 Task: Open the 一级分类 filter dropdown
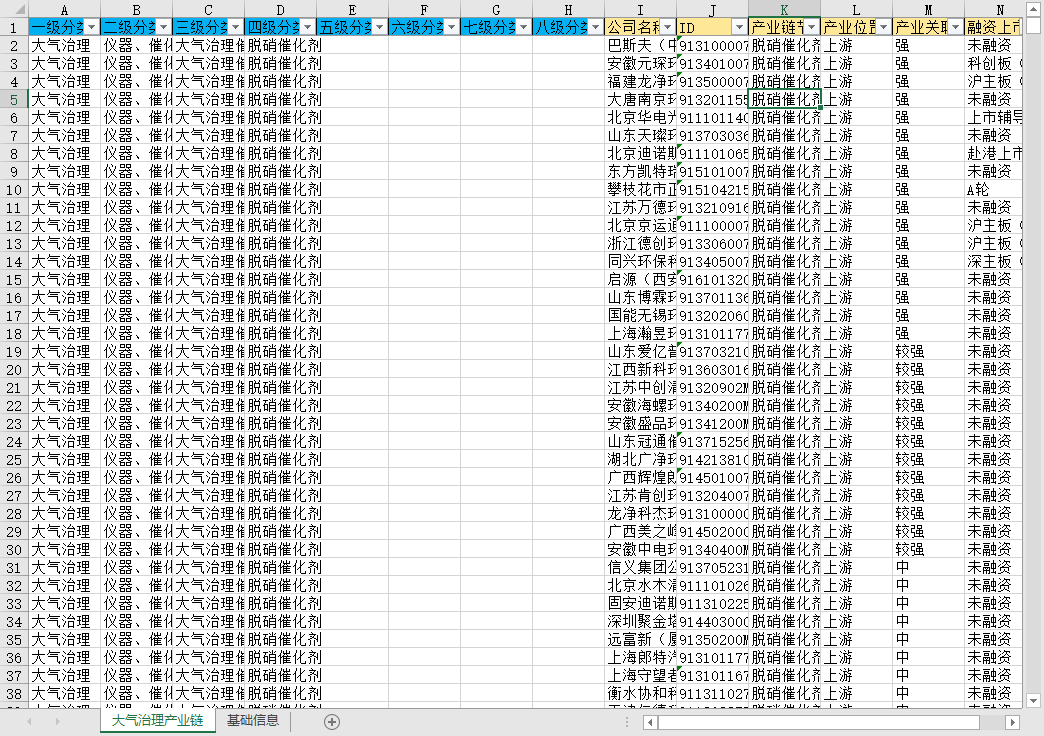pyautogui.click(x=92, y=27)
